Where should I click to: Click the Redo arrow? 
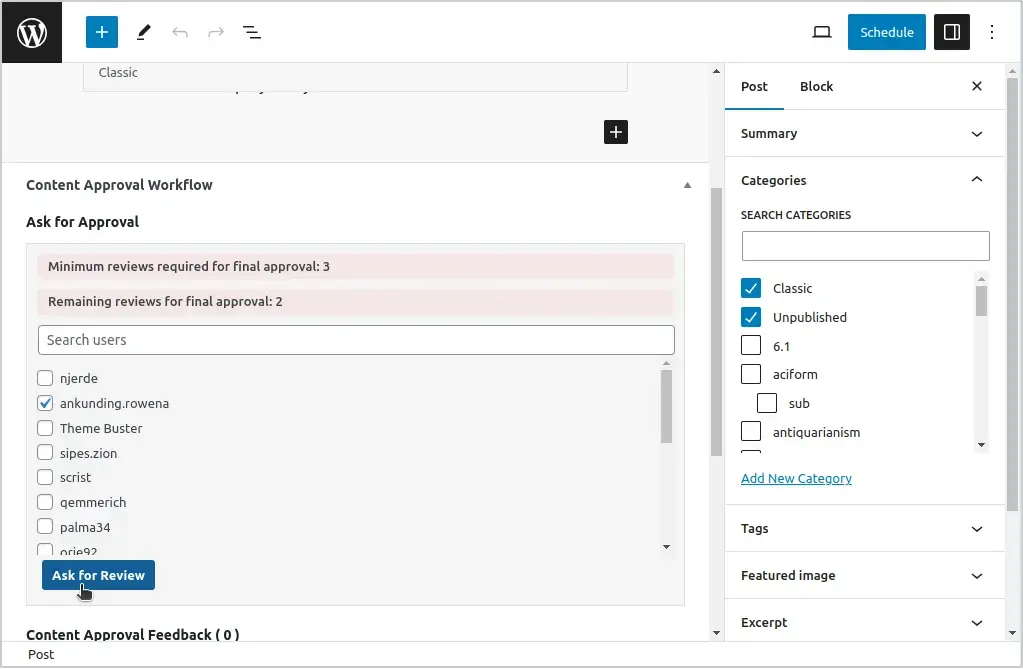pos(216,32)
